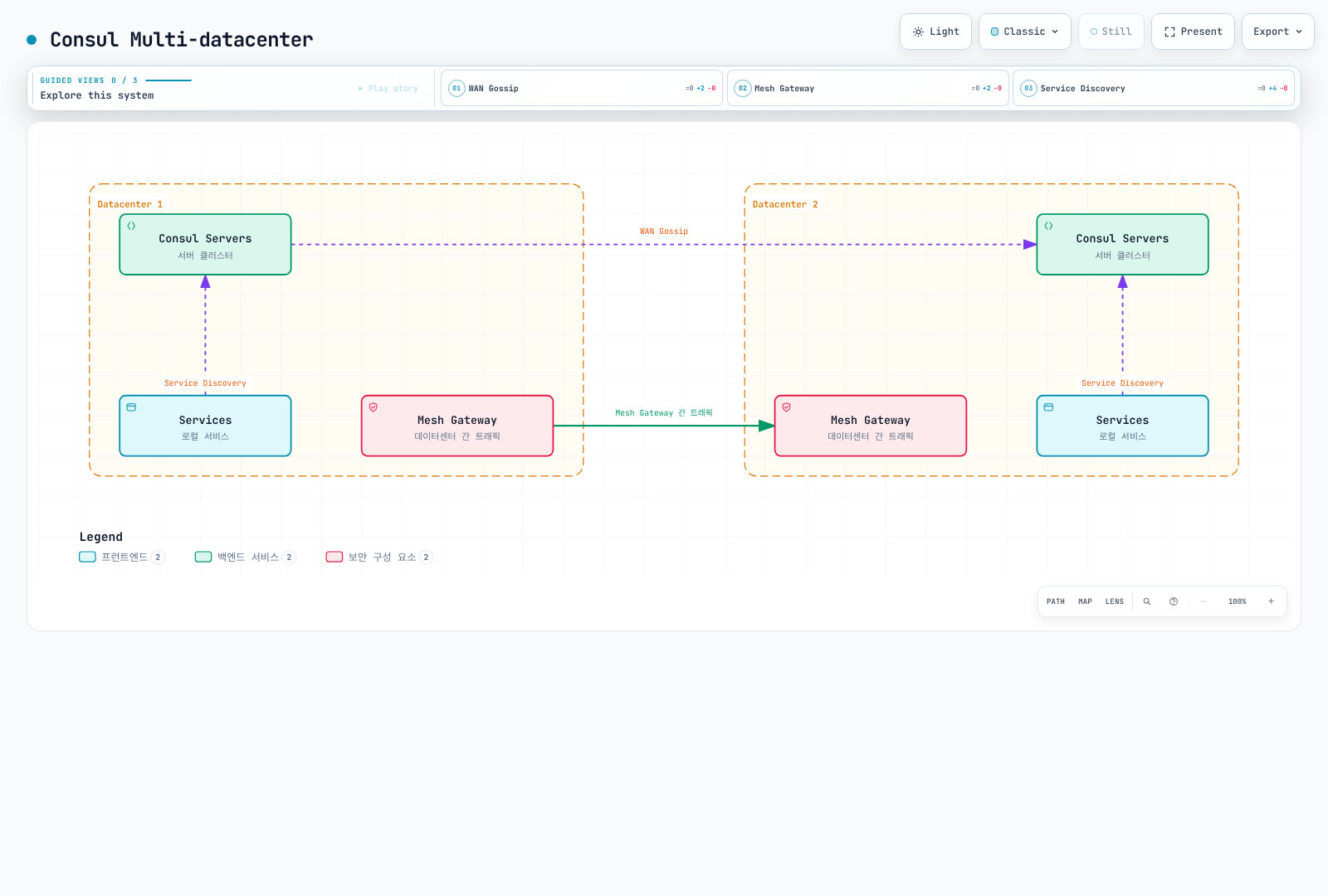The image size is (1328, 896).
Task: Click the Mesh Gateway 간 트래픽 edge label
Action: tap(664, 412)
